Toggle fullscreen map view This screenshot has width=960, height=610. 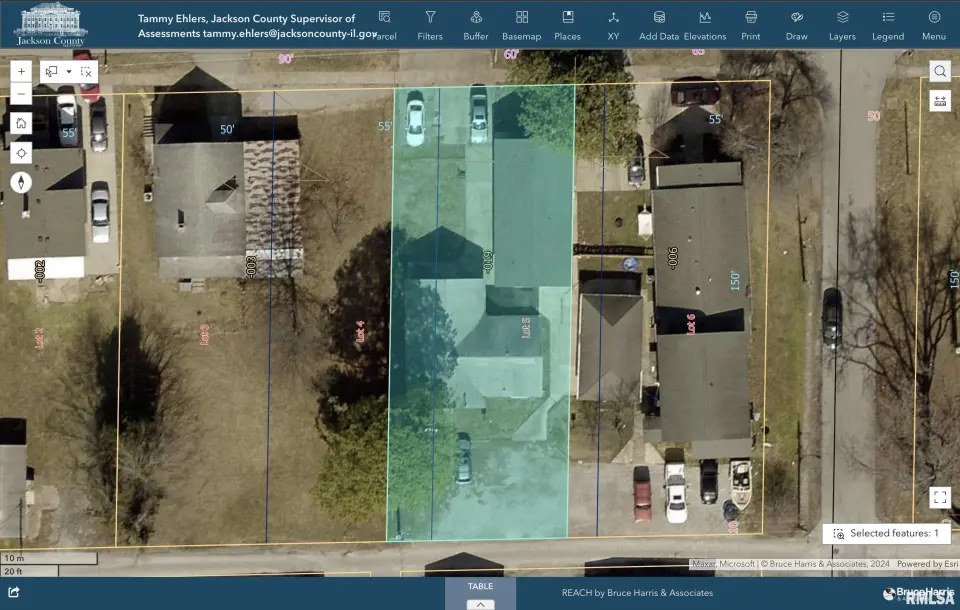tap(939, 497)
